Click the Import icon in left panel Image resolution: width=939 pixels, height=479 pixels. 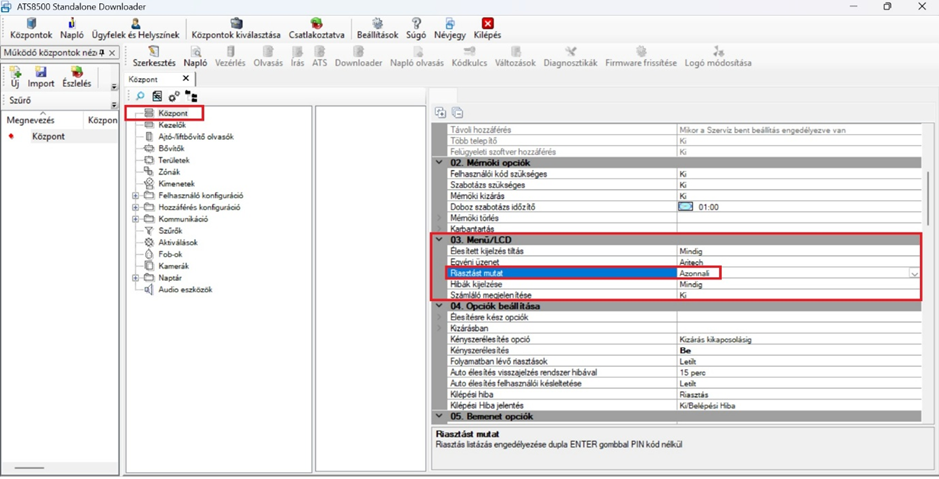tap(41, 73)
